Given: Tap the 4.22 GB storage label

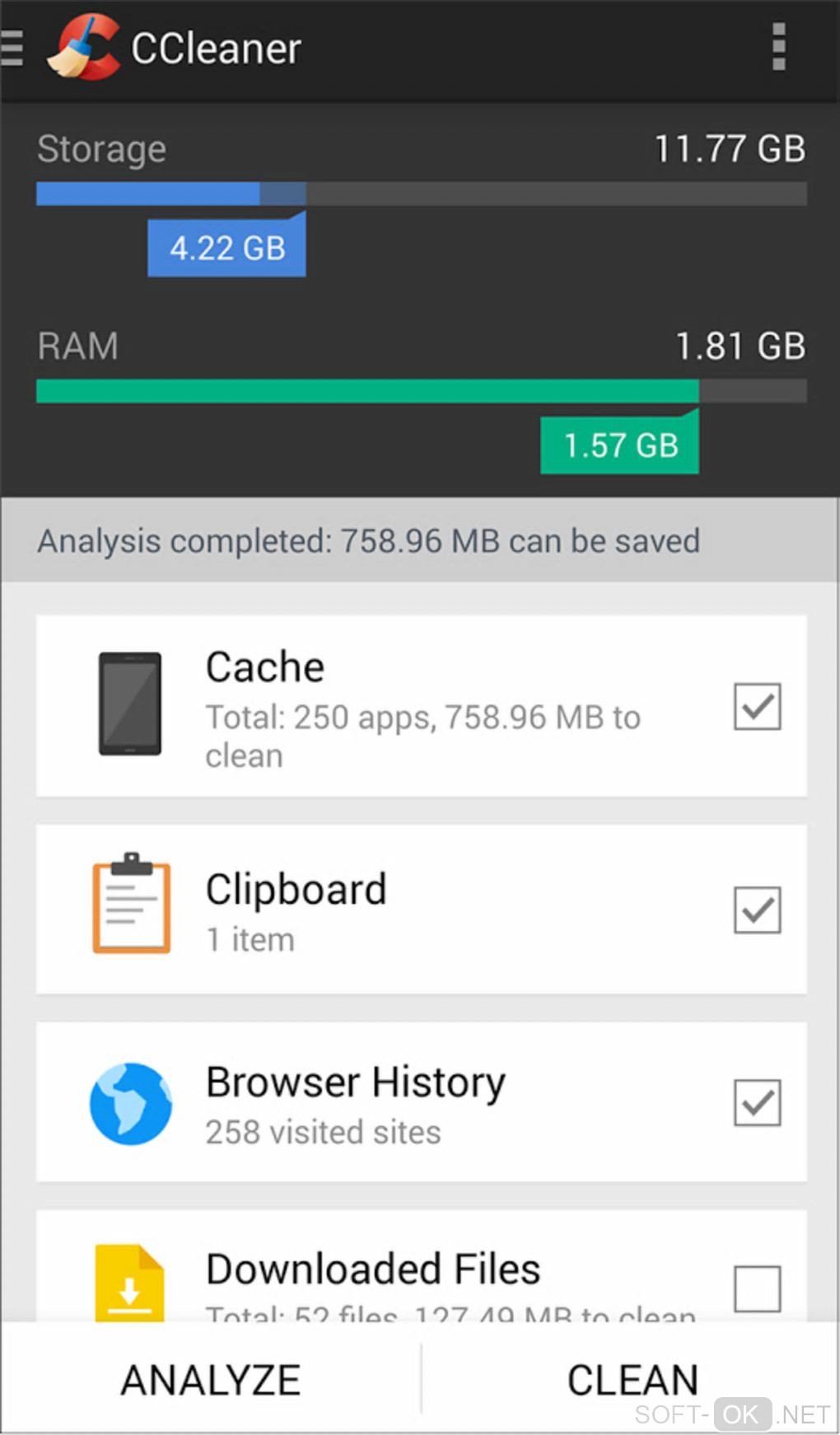Looking at the screenshot, I should [x=226, y=248].
